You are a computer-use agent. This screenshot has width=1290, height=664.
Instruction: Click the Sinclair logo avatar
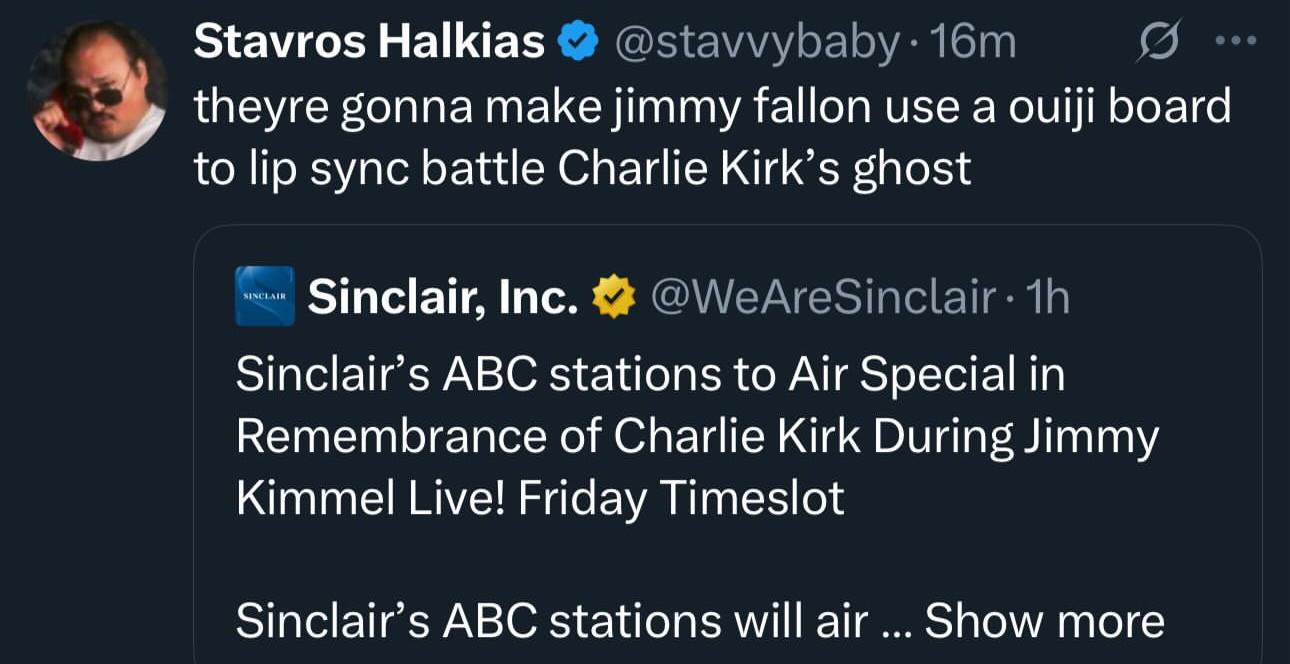click(x=265, y=296)
